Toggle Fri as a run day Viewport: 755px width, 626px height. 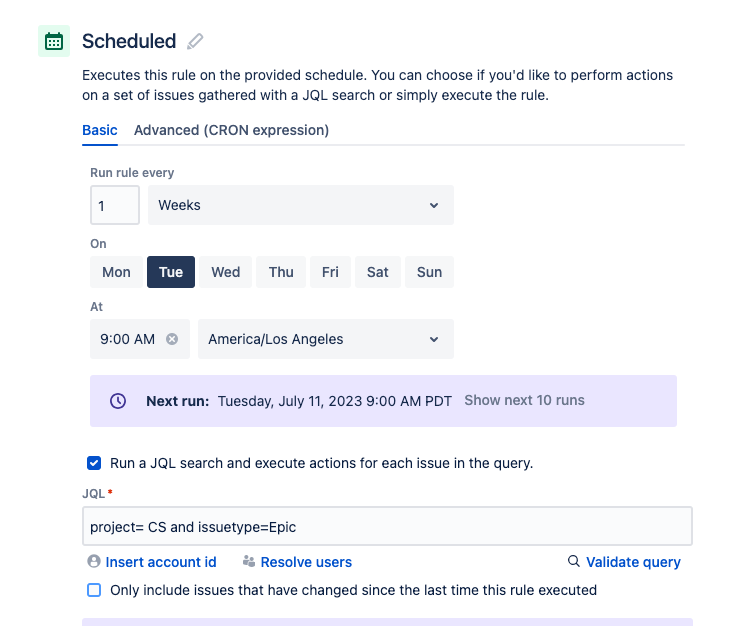tap(330, 272)
